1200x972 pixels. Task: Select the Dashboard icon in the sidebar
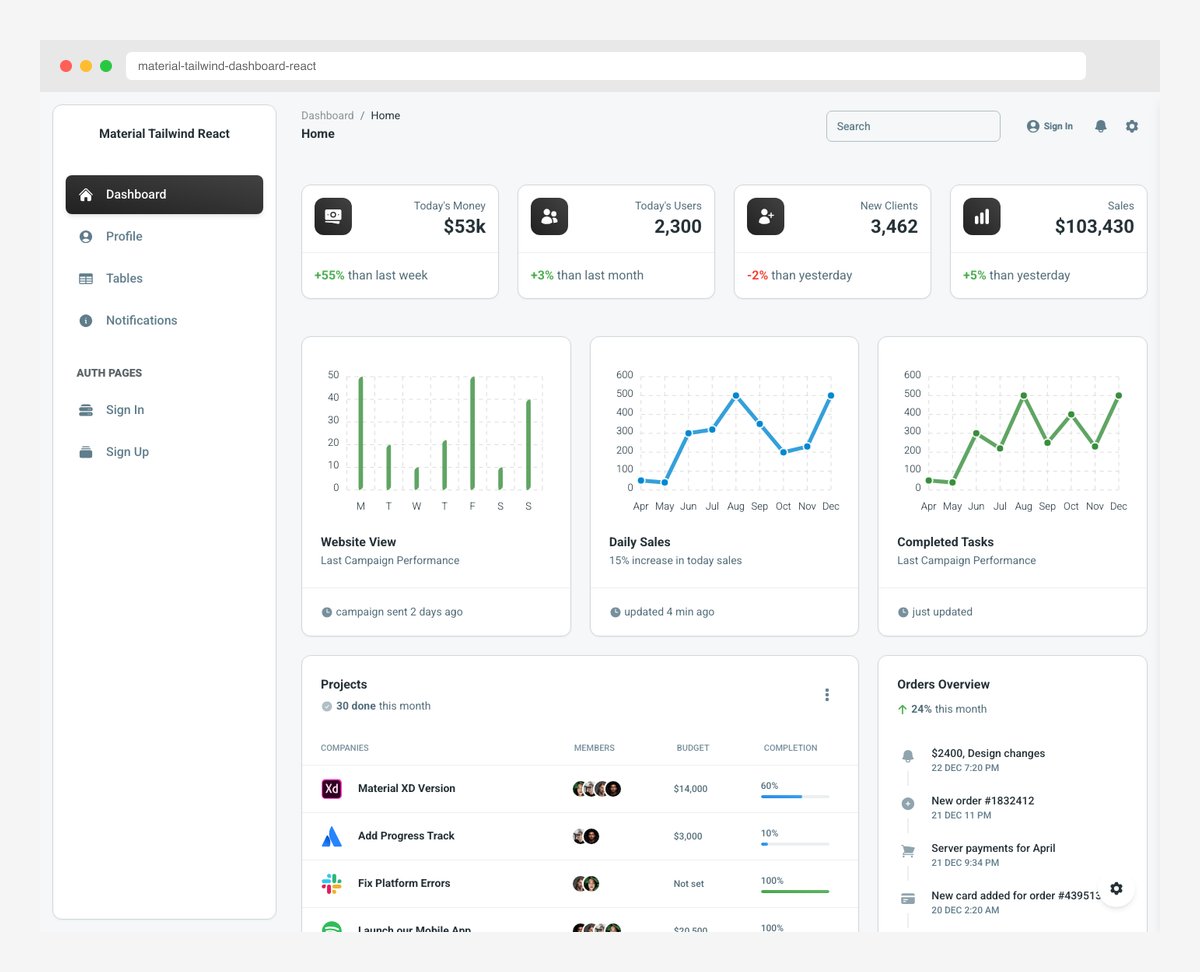85,194
